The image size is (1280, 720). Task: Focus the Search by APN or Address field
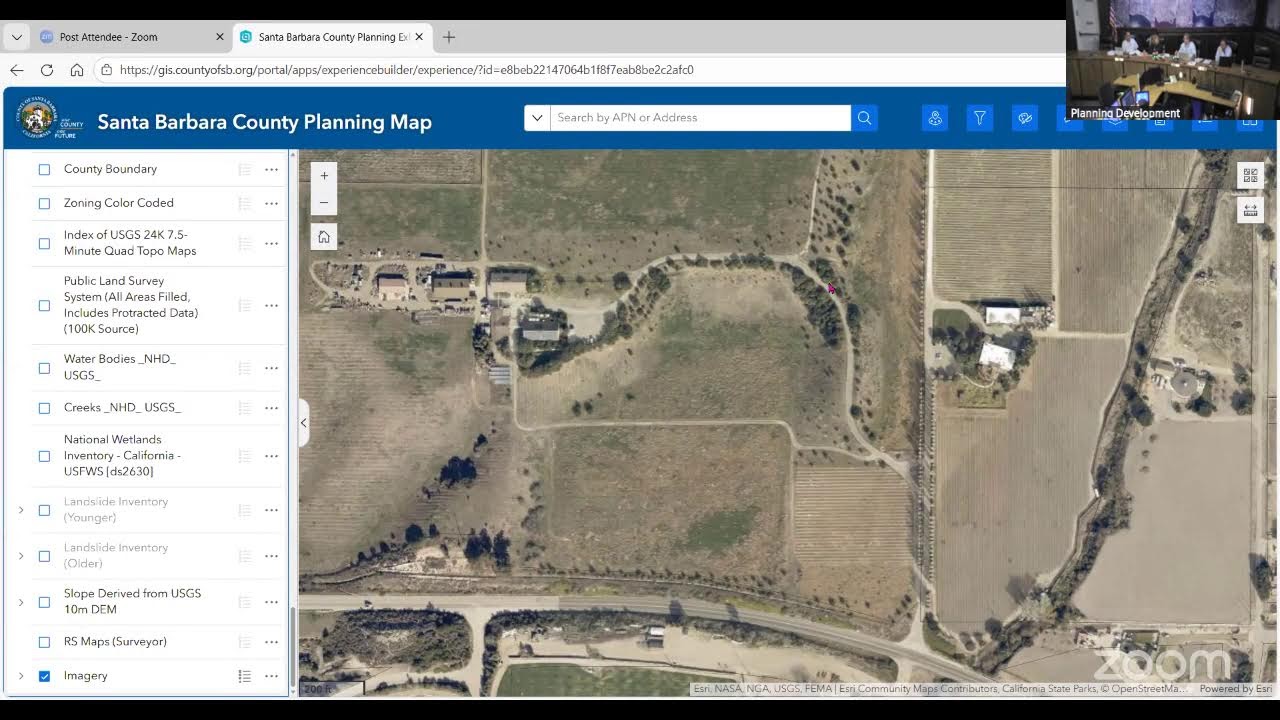tap(700, 118)
